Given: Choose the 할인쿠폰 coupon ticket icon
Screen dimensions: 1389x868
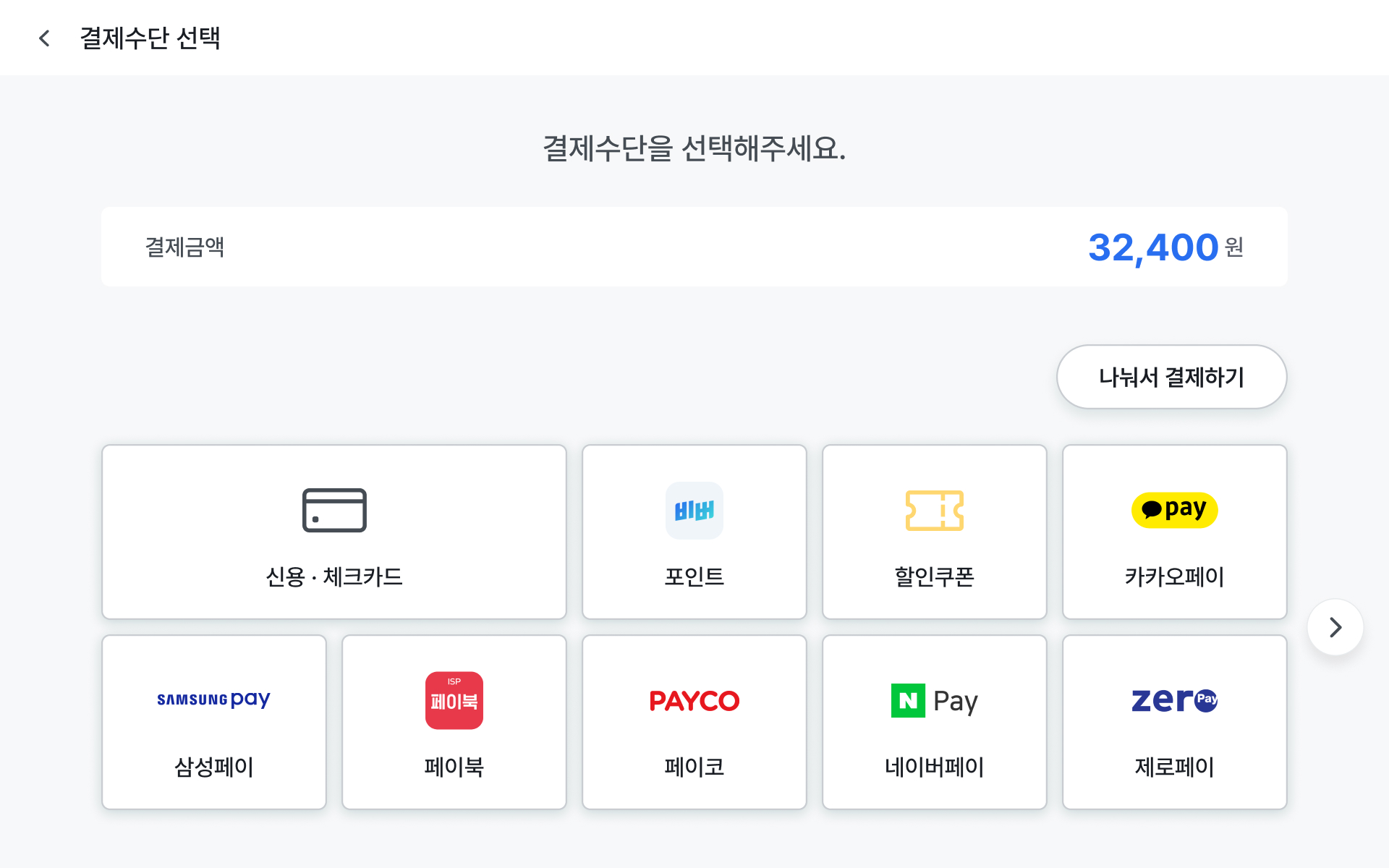Looking at the screenshot, I should 934,509.
